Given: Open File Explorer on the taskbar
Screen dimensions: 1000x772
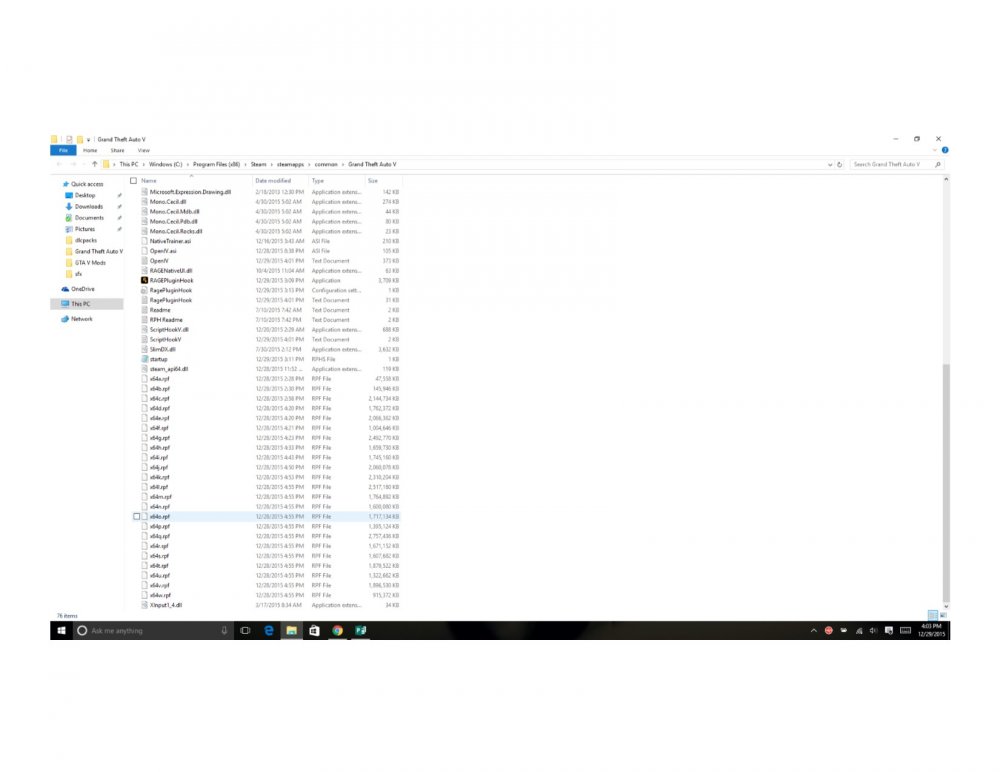Looking at the screenshot, I should tap(291, 630).
